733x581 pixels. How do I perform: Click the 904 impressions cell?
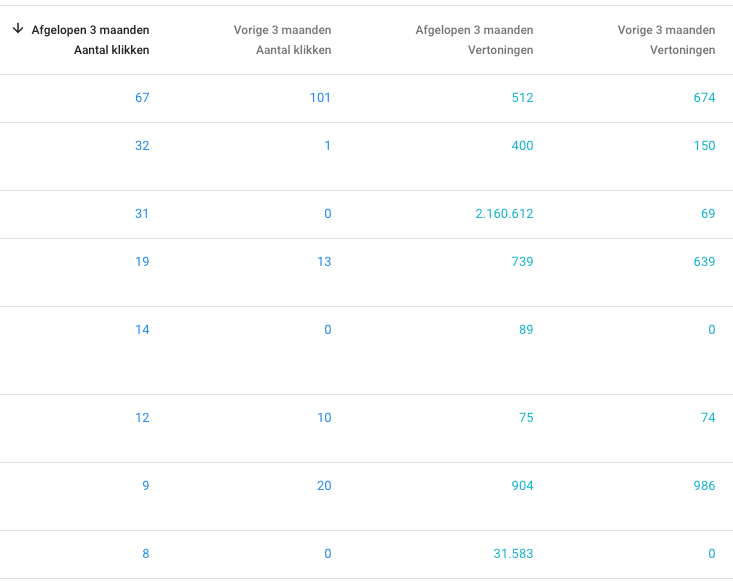point(522,486)
